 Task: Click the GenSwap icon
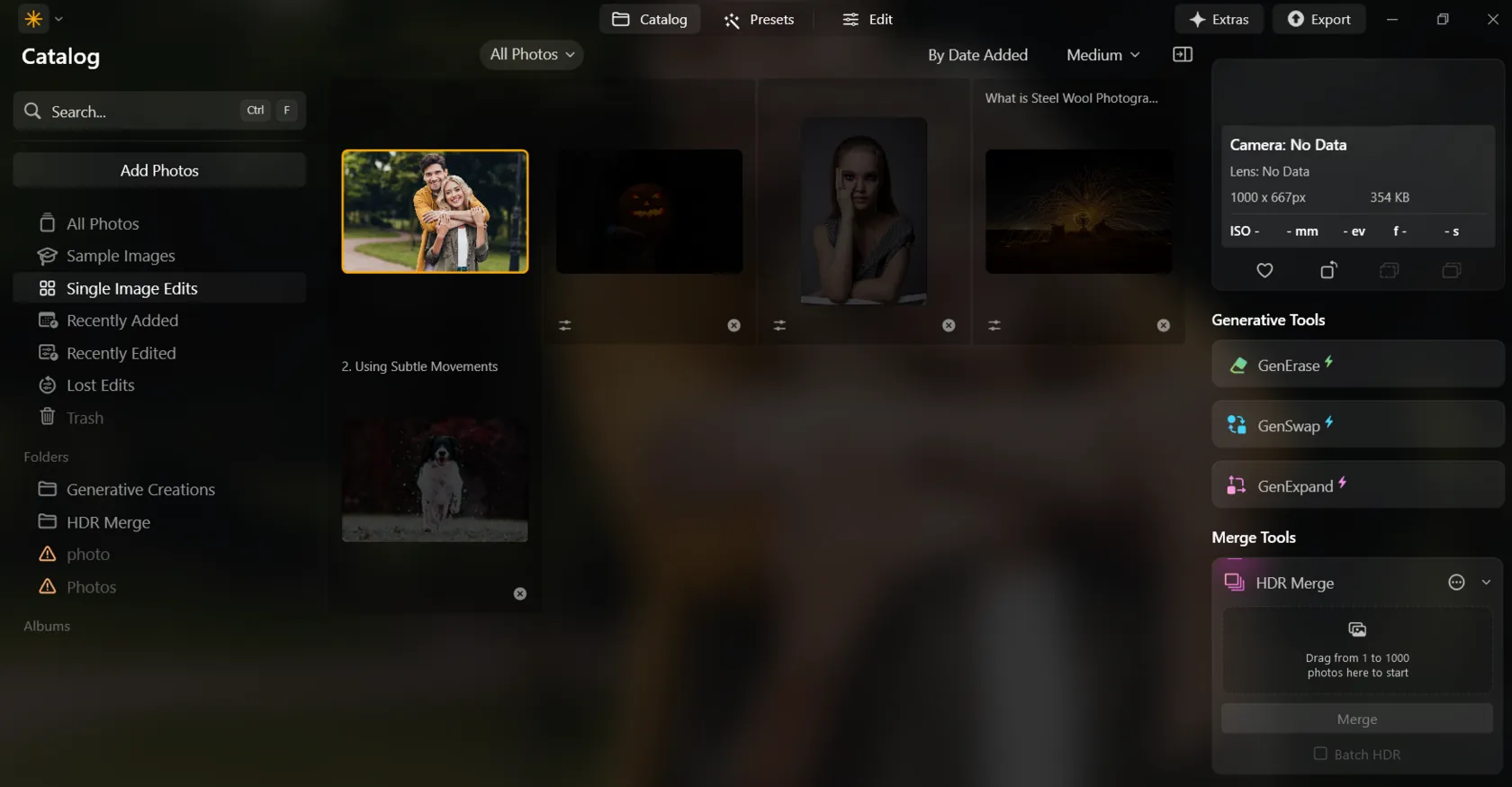pos(1237,425)
